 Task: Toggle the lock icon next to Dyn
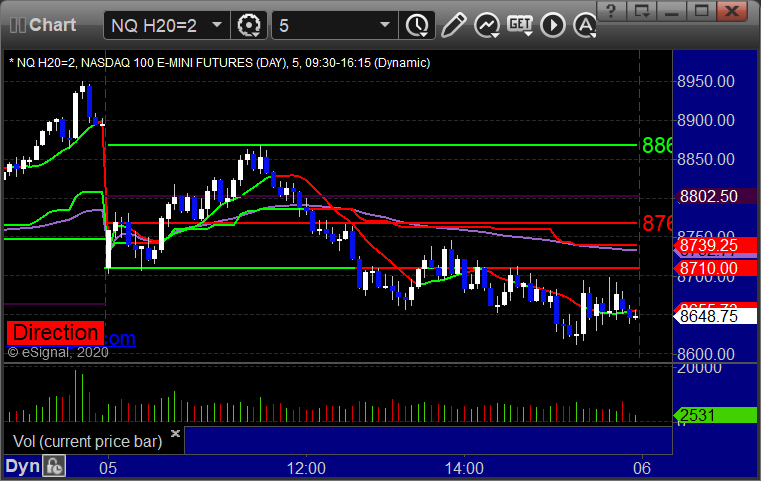click(54, 466)
